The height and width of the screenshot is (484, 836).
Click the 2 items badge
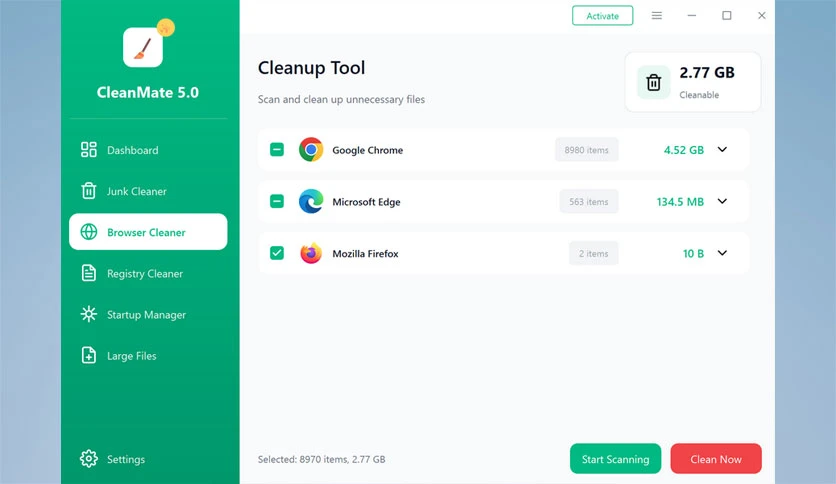point(593,254)
